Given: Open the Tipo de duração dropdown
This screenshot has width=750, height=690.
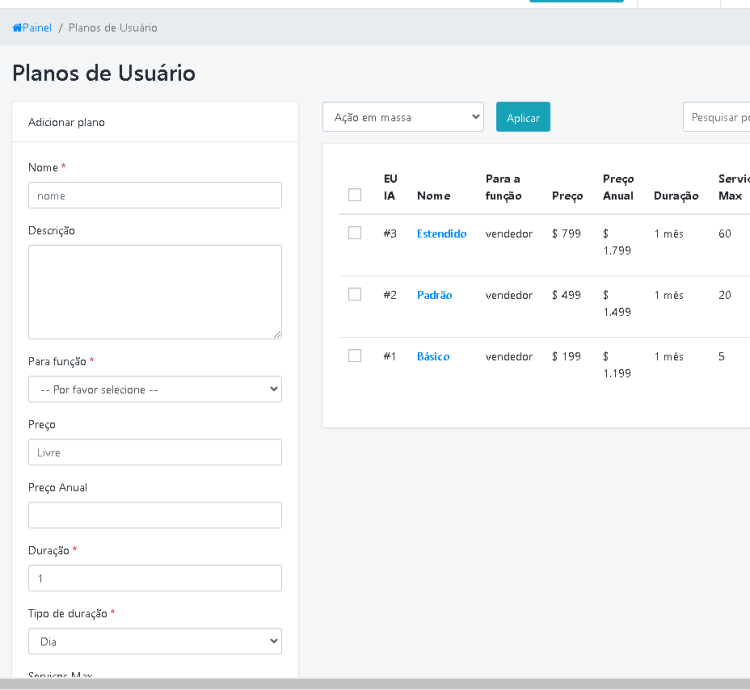Looking at the screenshot, I should [155, 641].
